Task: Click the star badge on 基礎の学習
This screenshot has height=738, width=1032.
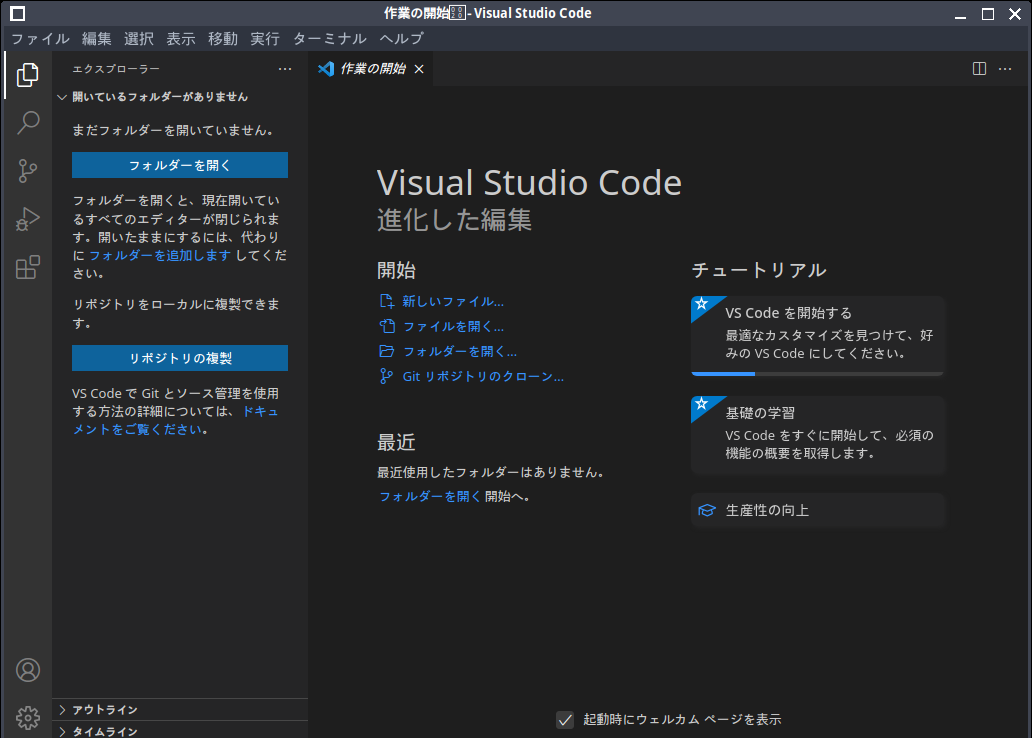Action: [702, 404]
